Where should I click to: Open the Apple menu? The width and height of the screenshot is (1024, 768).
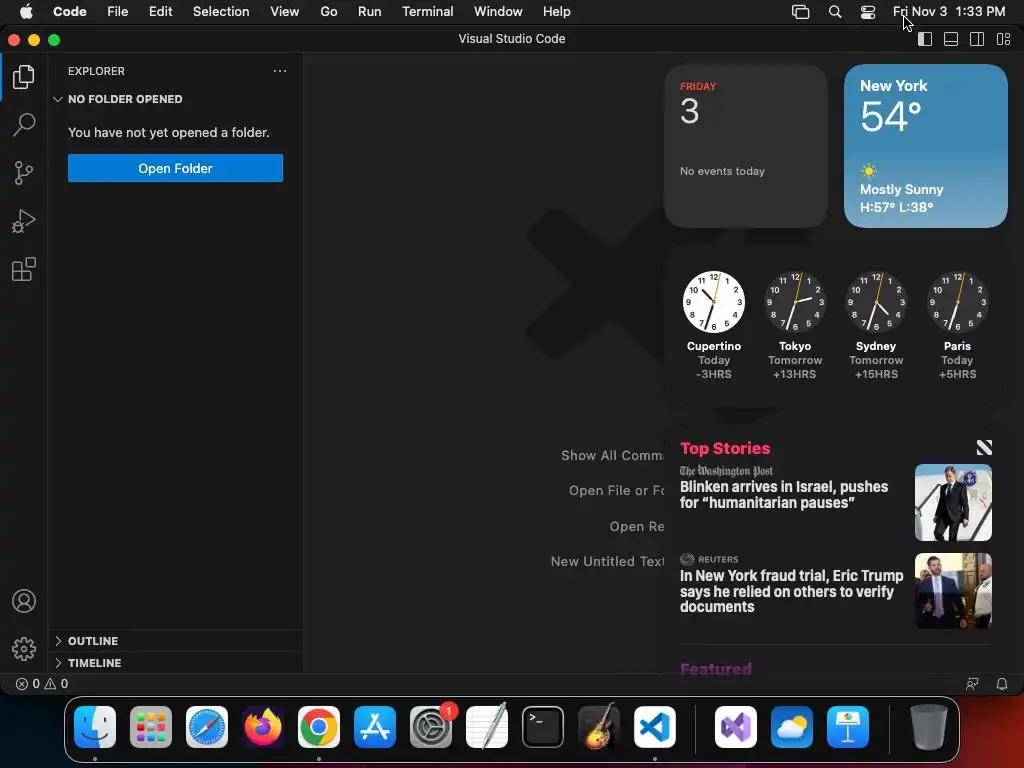pyautogui.click(x=26, y=12)
